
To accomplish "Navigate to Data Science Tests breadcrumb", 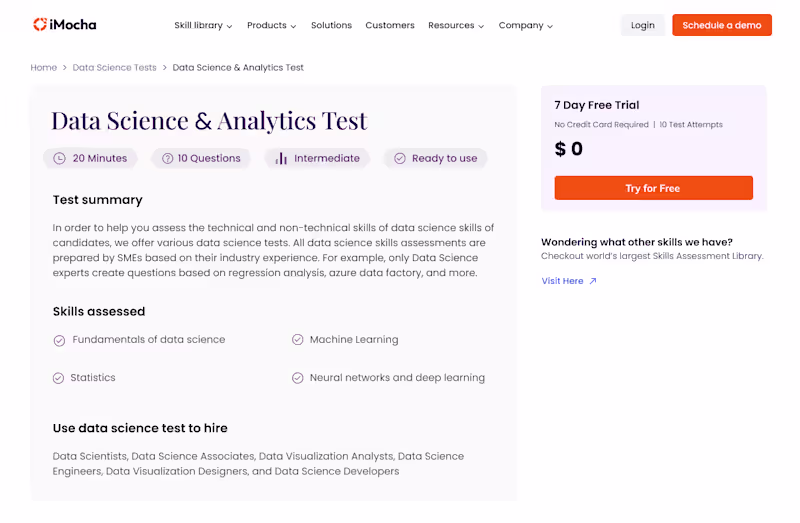I will 114,68.
